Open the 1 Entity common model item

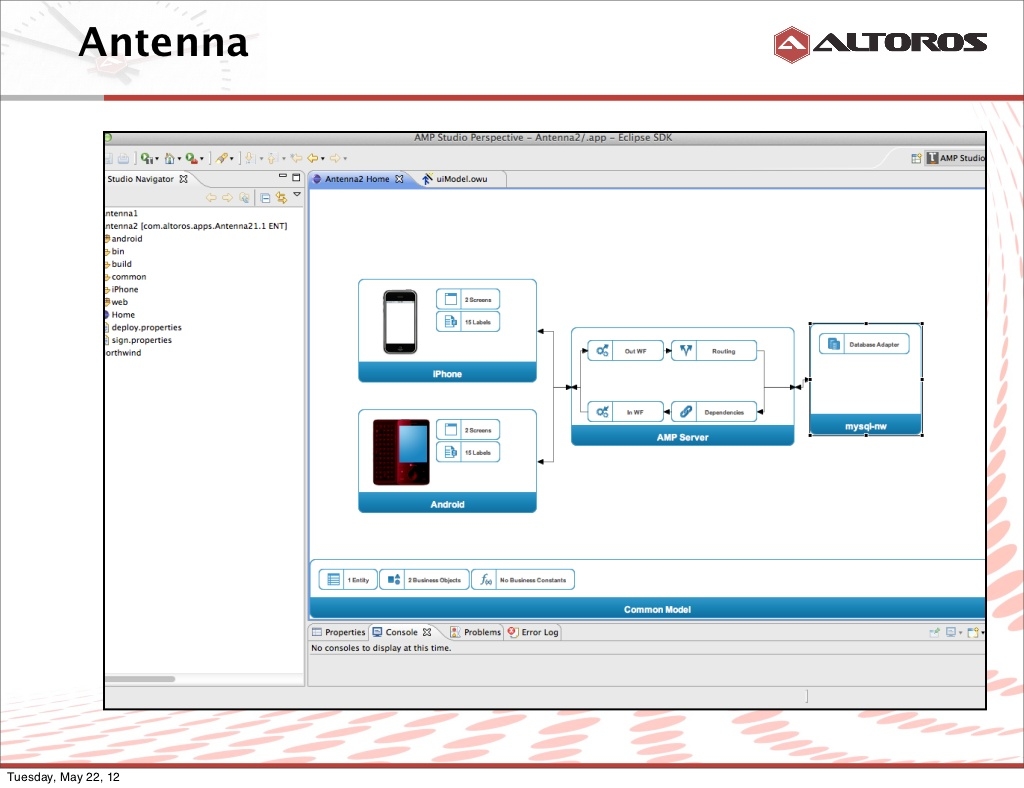click(348, 580)
